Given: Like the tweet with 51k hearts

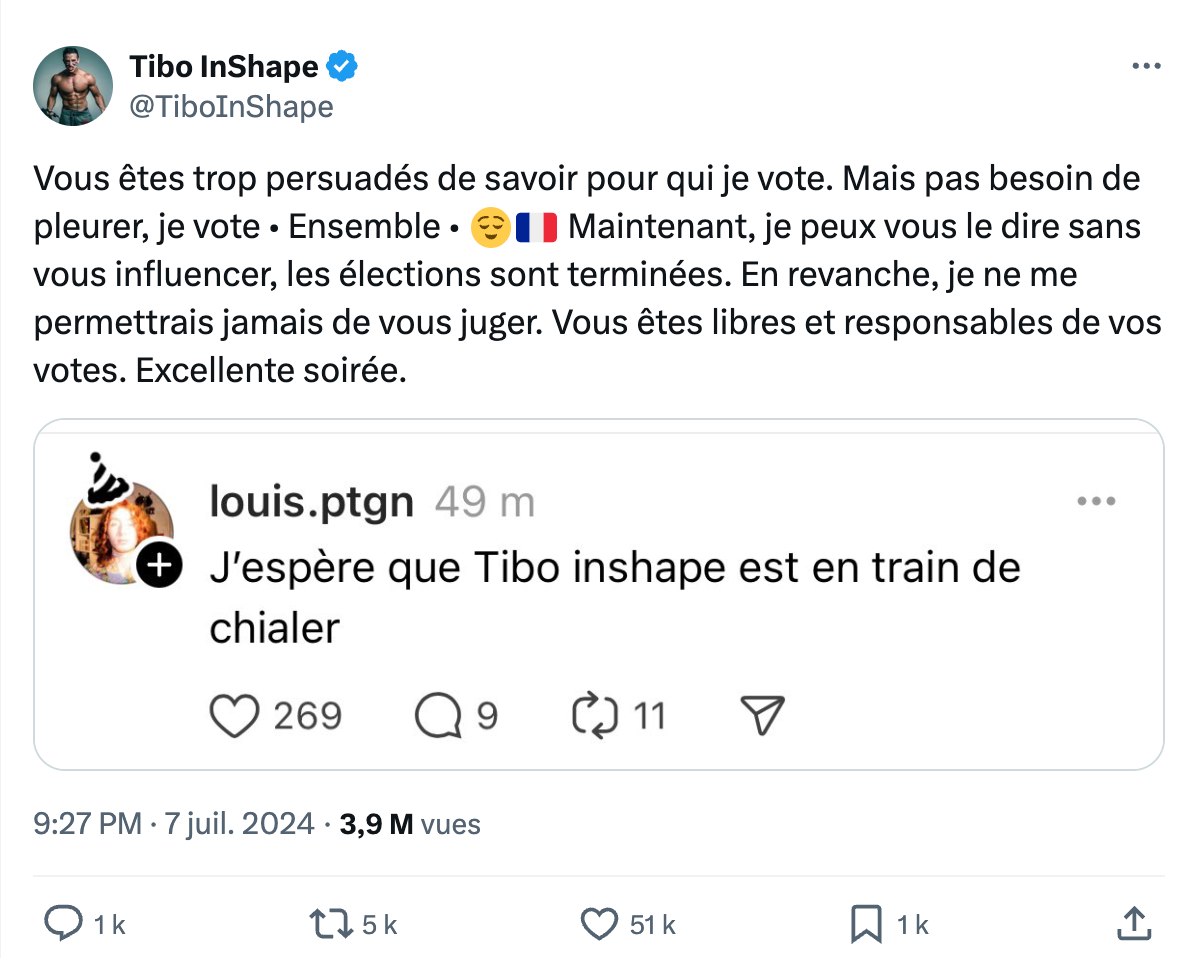Looking at the screenshot, I should pyautogui.click(x=600, y=924).
